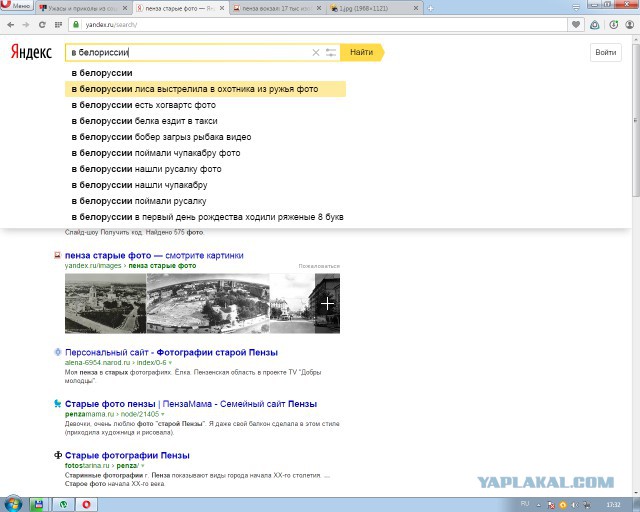Close the '1.jpg' tab
640x512 pixels.
[416, 8]
